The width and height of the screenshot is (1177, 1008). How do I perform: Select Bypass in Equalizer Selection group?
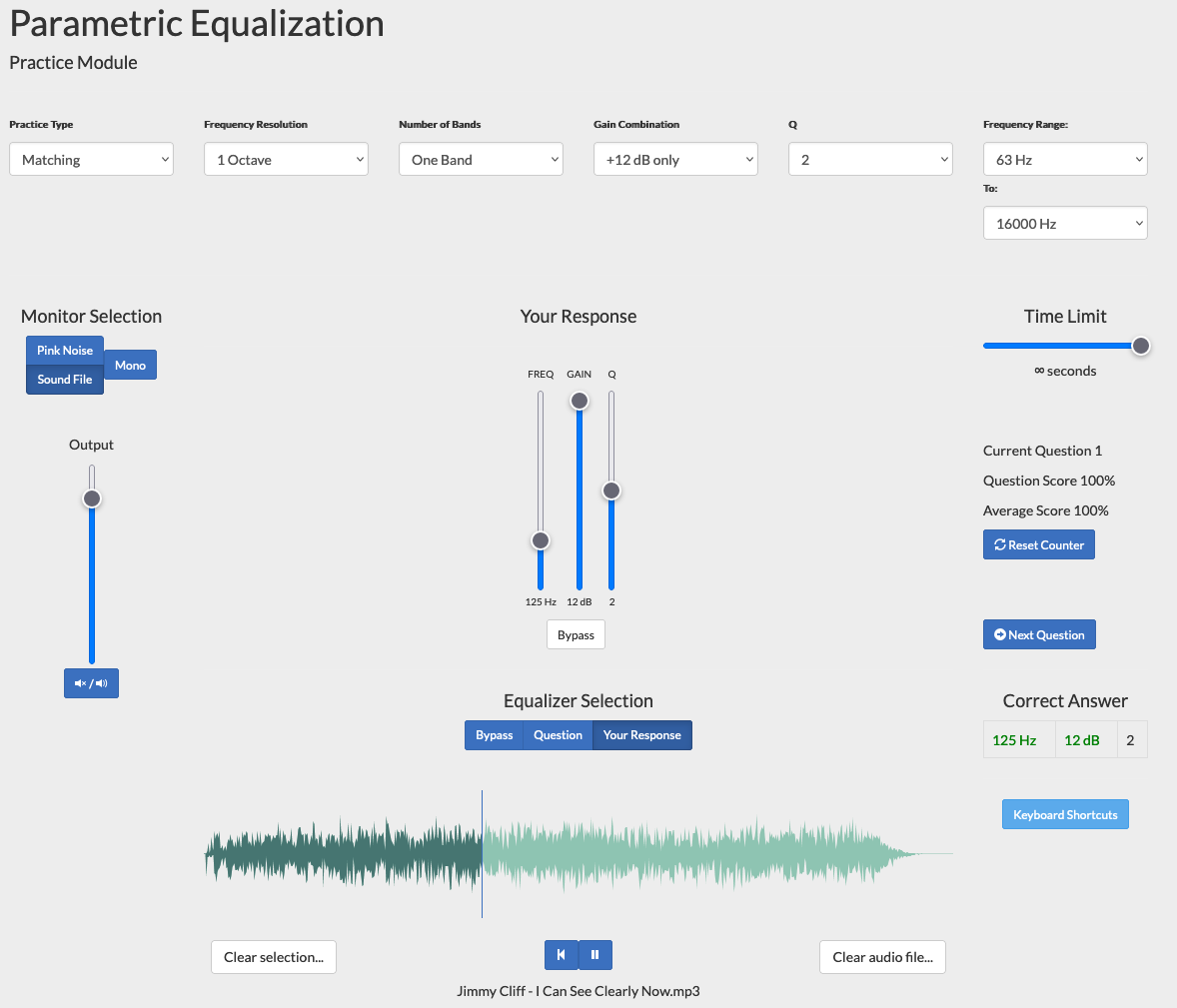point(494,735)
